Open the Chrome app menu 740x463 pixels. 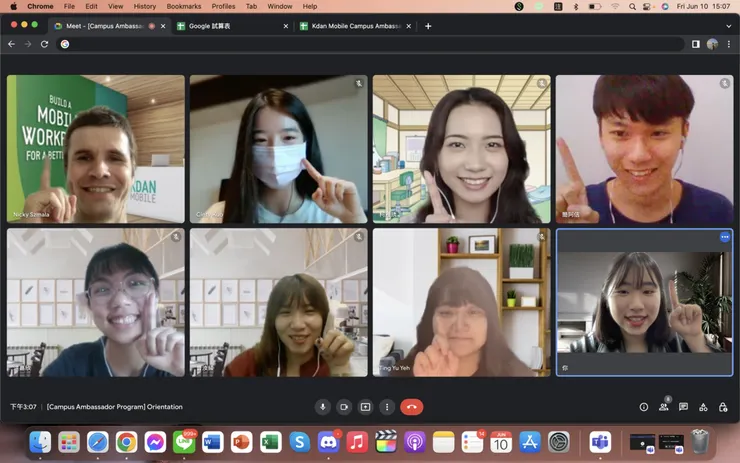point(40,6)
